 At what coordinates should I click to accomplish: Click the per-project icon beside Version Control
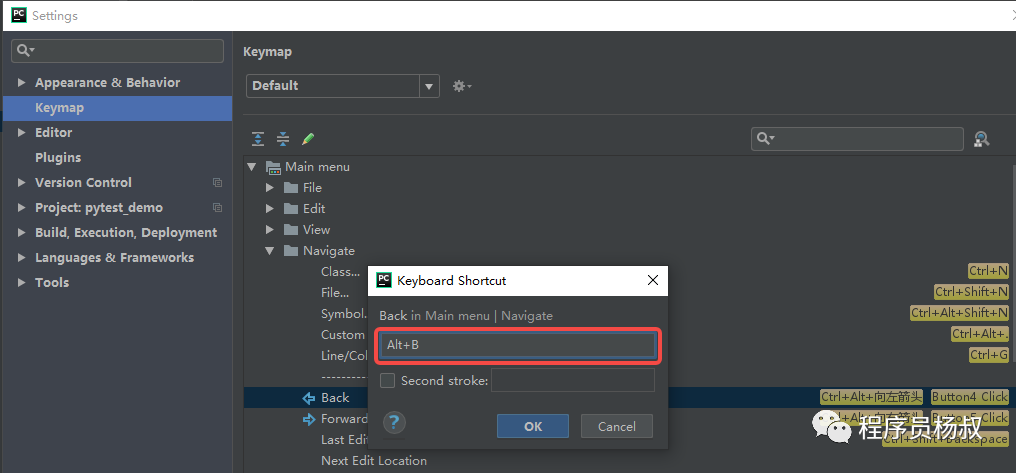tap(217, 183)
